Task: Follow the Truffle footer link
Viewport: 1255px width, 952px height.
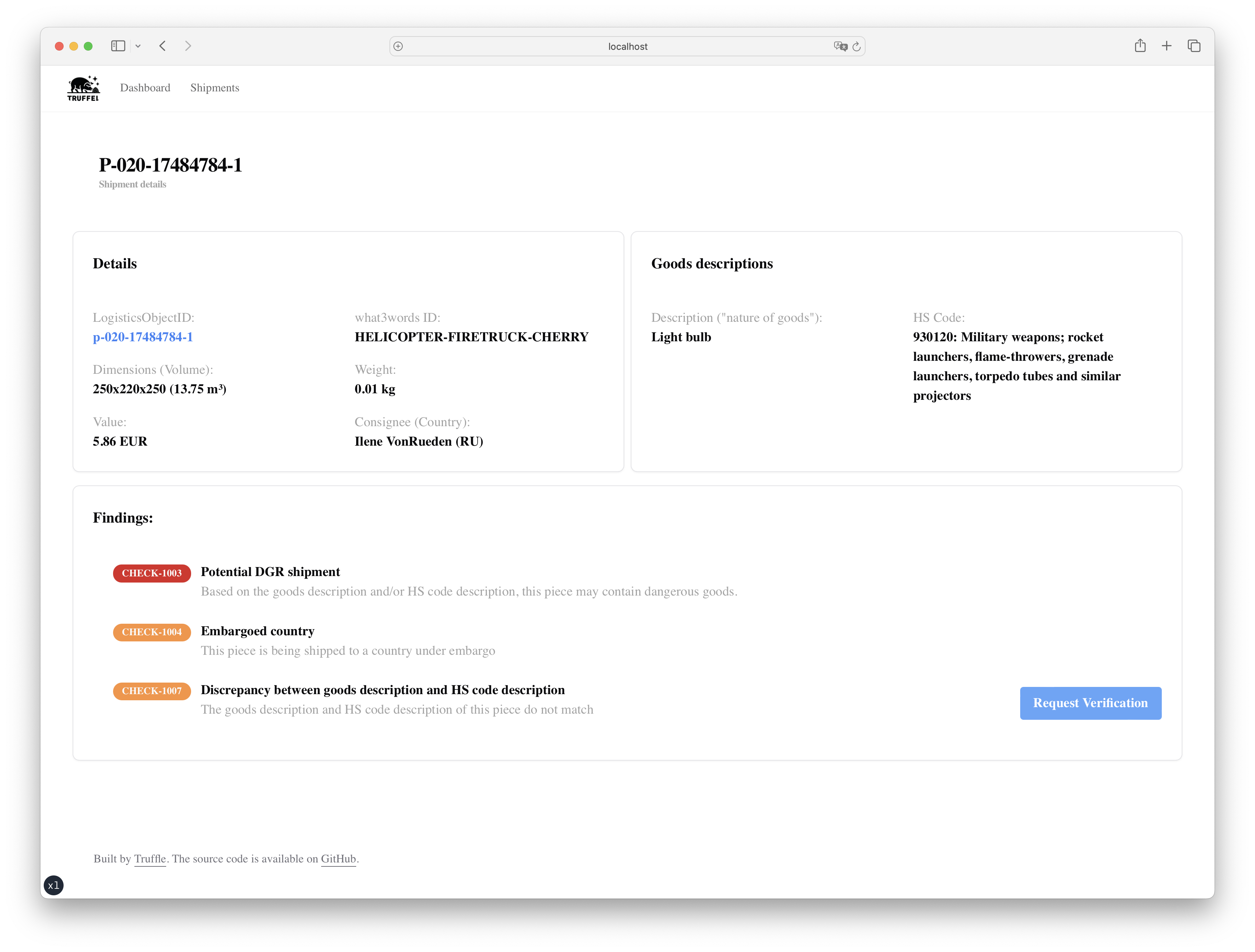Action: click(x=150, y=859)
